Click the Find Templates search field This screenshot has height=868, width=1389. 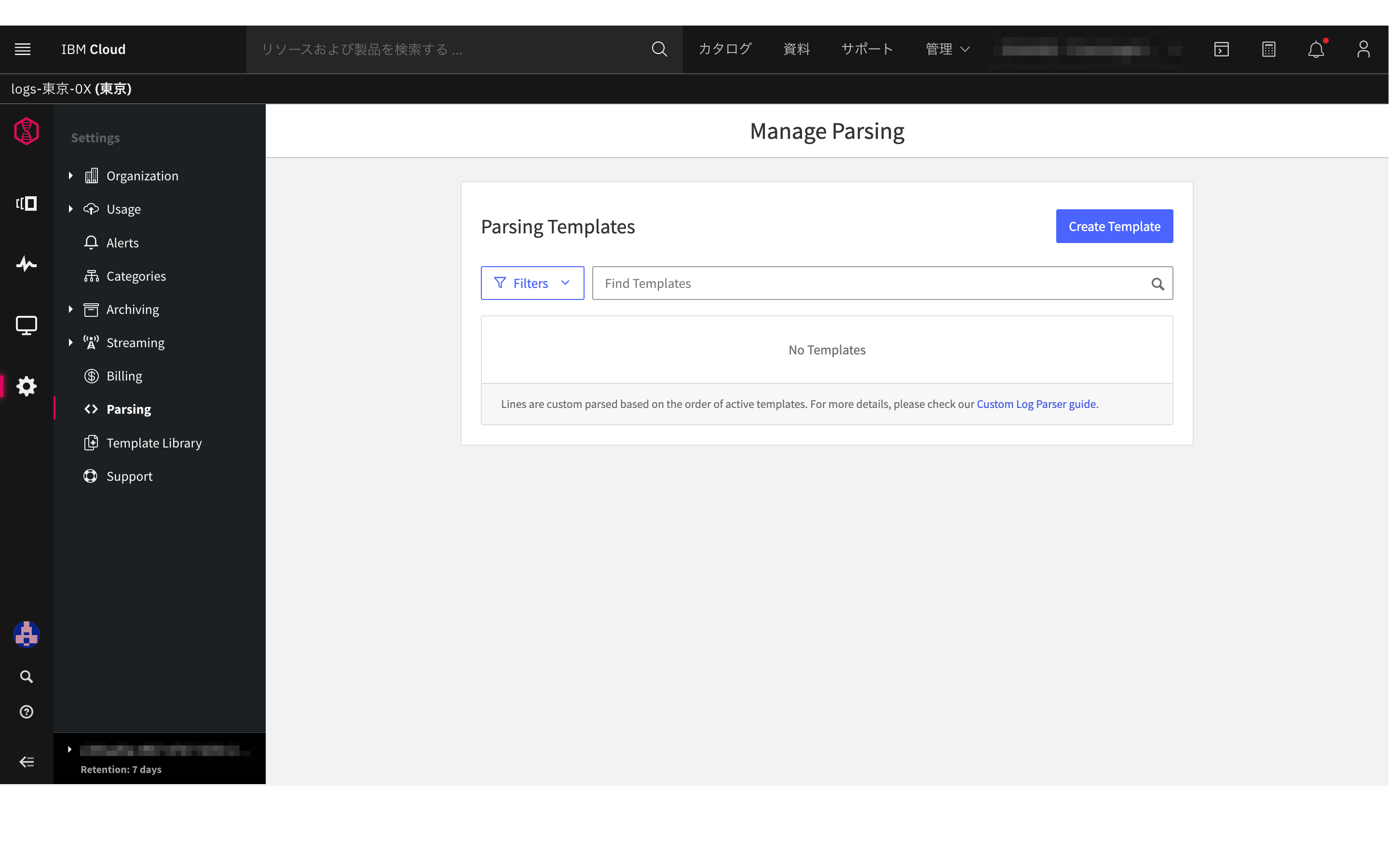(x=870, y=283)
